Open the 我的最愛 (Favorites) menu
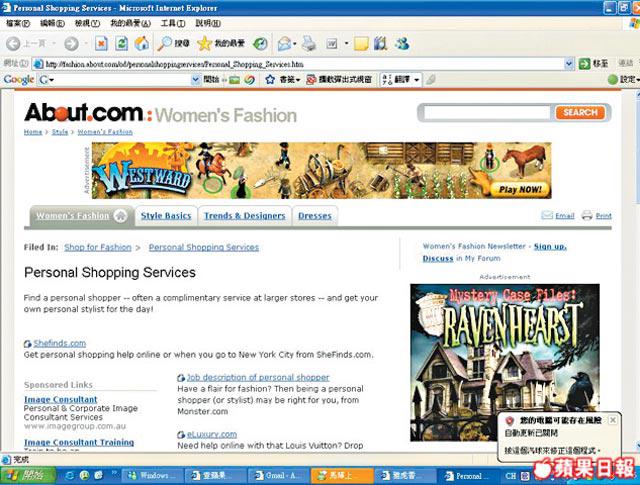640x485 pixels. (x=131, y=23)
